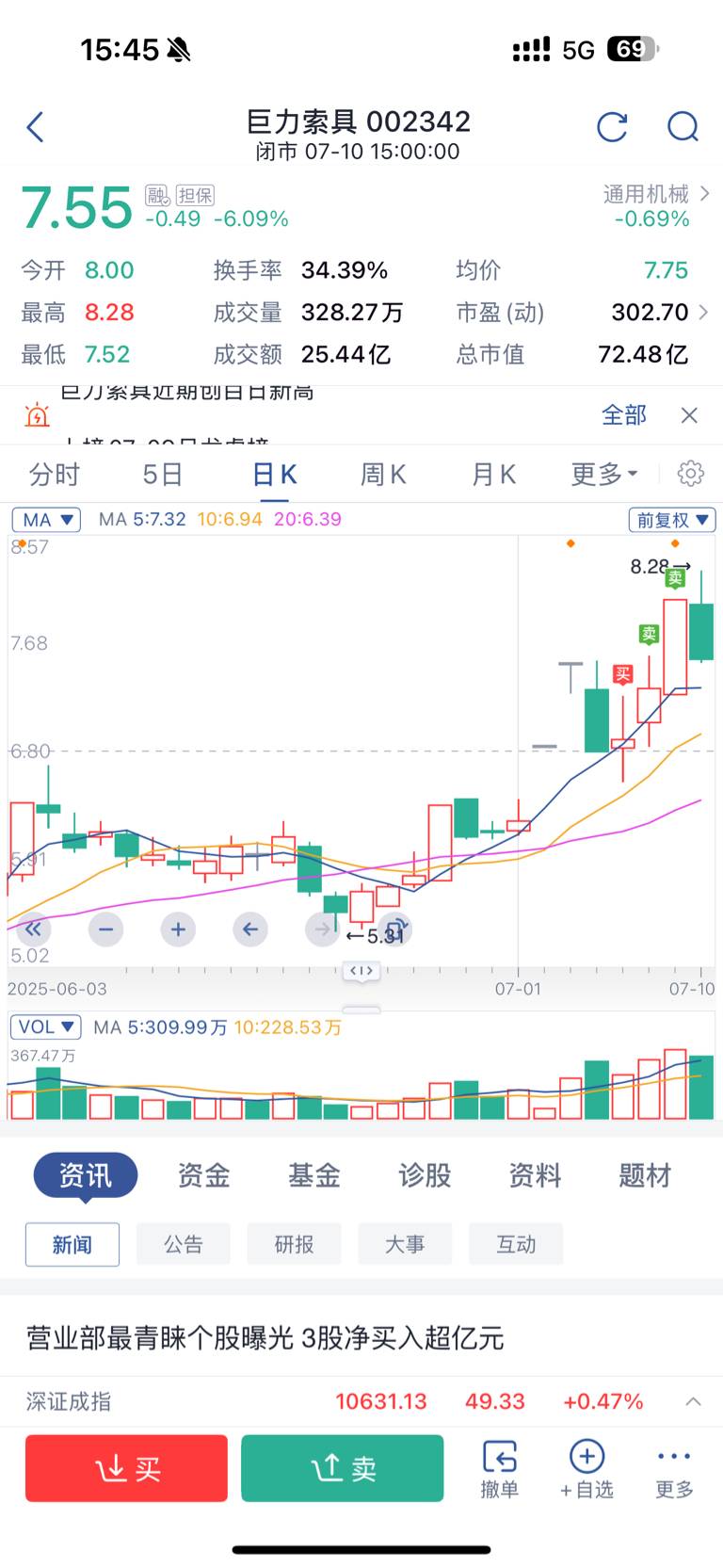
Task: Open VOL indicator dropdown
Action: coord(46,1026)
